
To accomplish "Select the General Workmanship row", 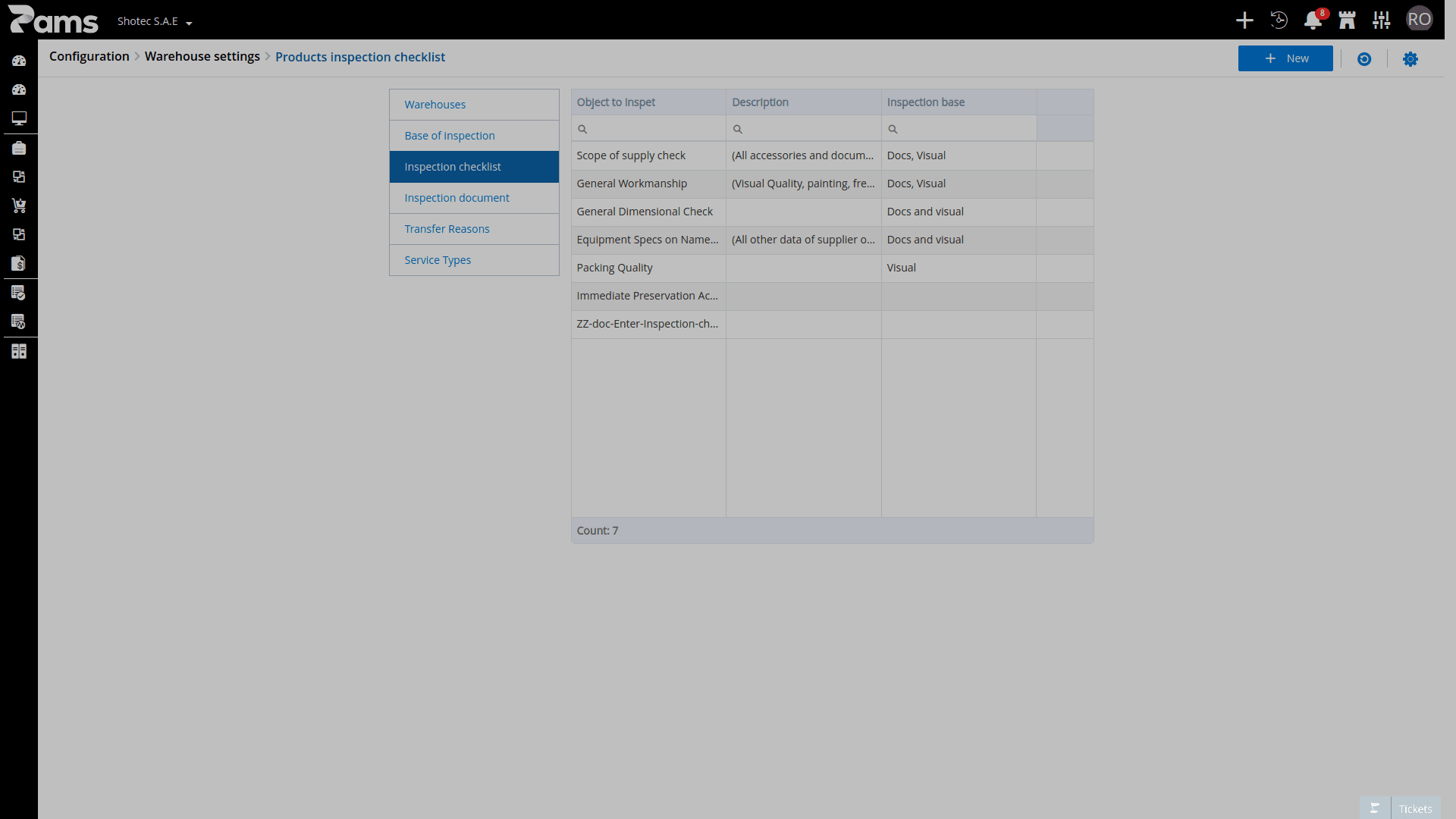I will [x=832, y=184].
